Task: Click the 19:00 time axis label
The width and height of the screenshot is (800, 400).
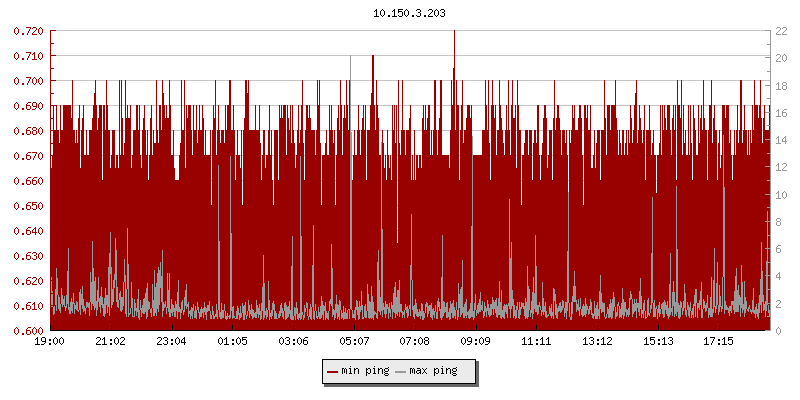Action: tap(49, 341)
